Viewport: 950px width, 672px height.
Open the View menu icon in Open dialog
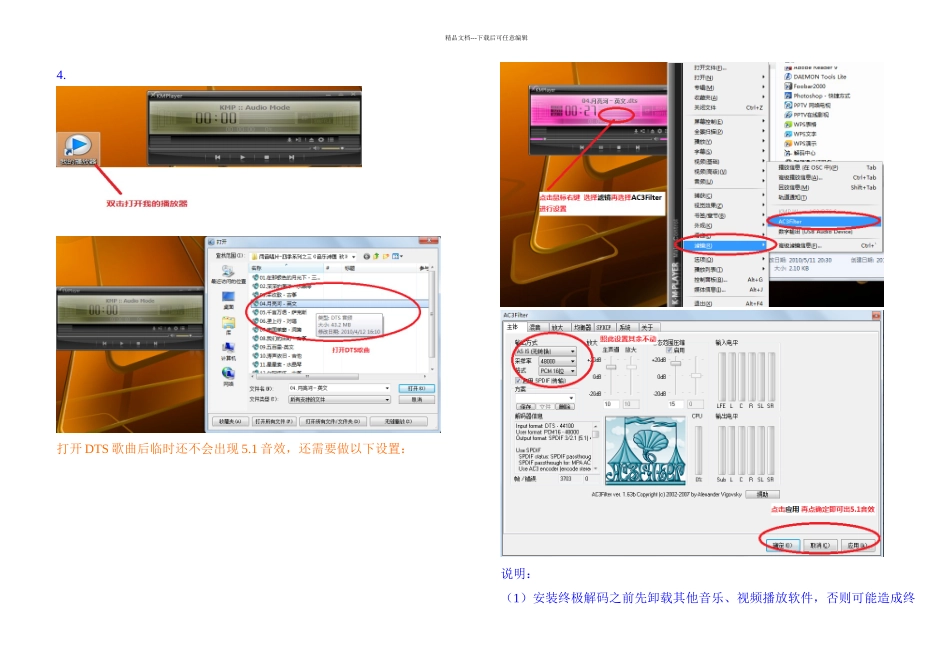point(397,256)
